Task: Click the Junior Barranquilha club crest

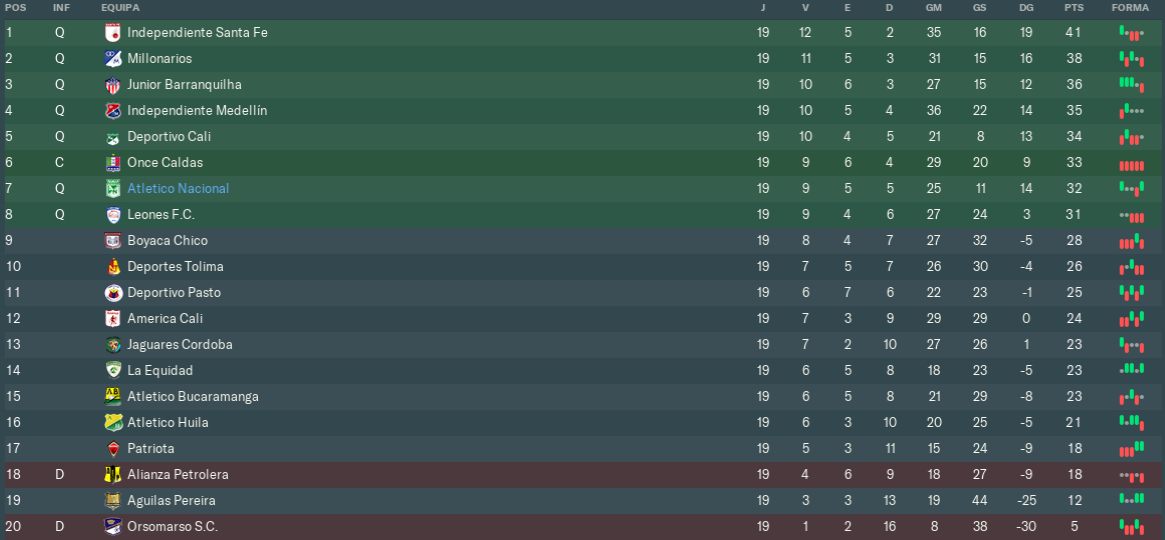Action: tap(112, 85)
